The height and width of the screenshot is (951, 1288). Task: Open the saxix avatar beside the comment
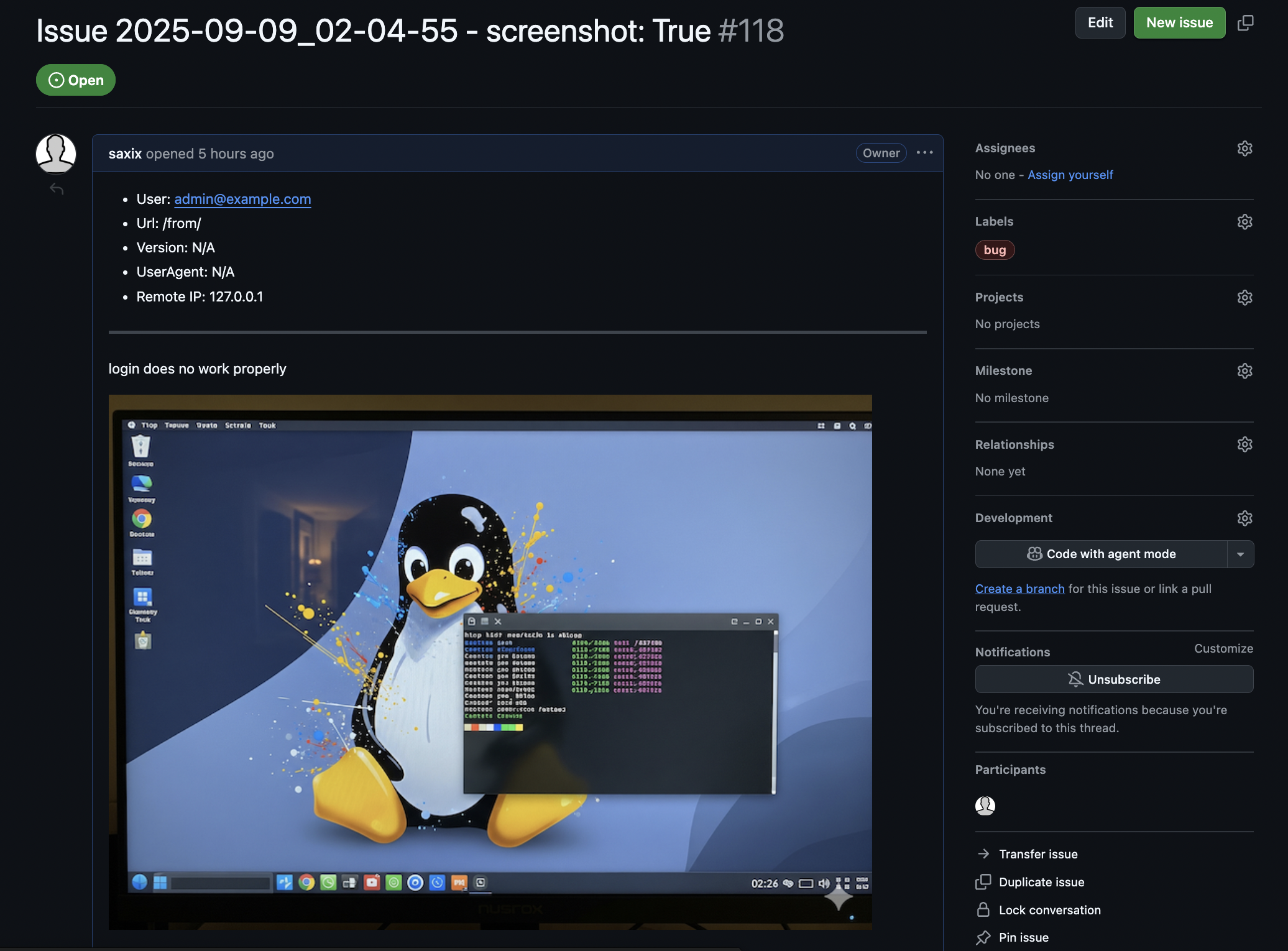click(56, 154)
